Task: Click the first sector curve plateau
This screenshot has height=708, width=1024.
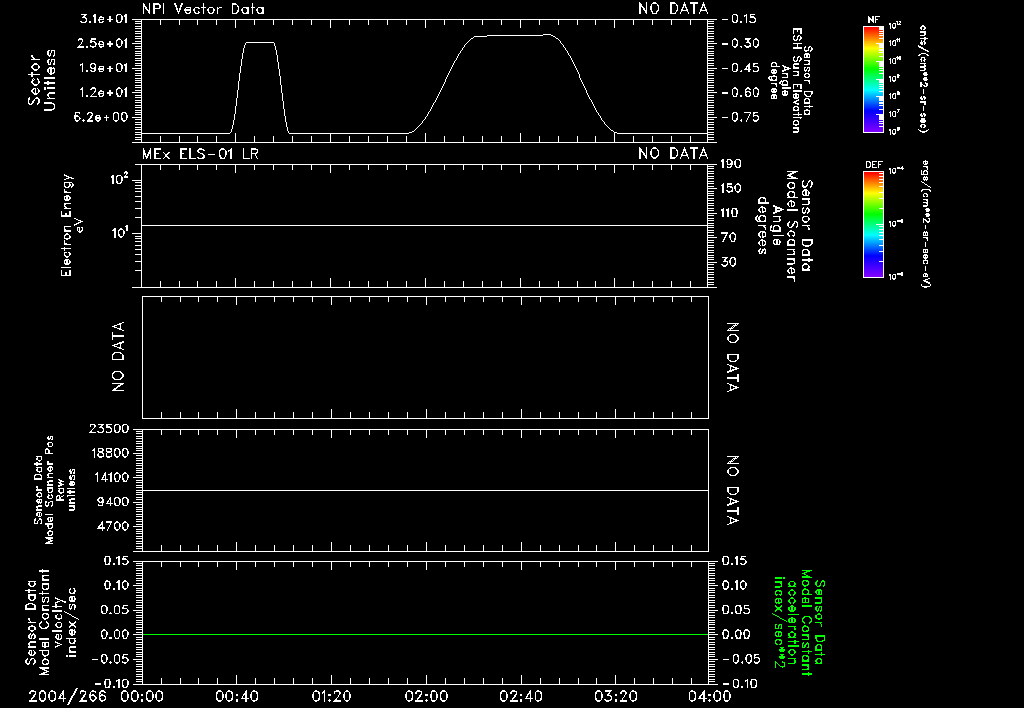Action: (259, 42)
